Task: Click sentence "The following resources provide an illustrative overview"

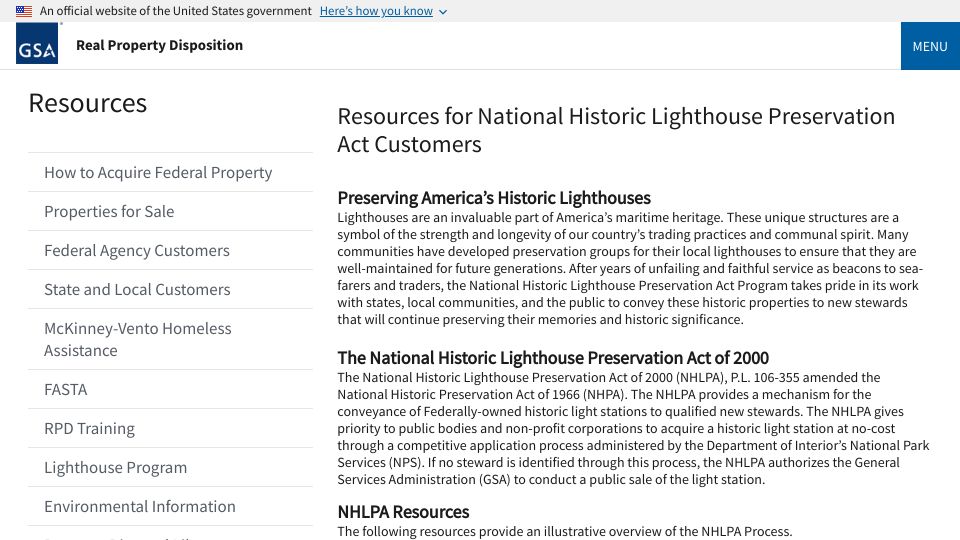Action: pos(564,531)
